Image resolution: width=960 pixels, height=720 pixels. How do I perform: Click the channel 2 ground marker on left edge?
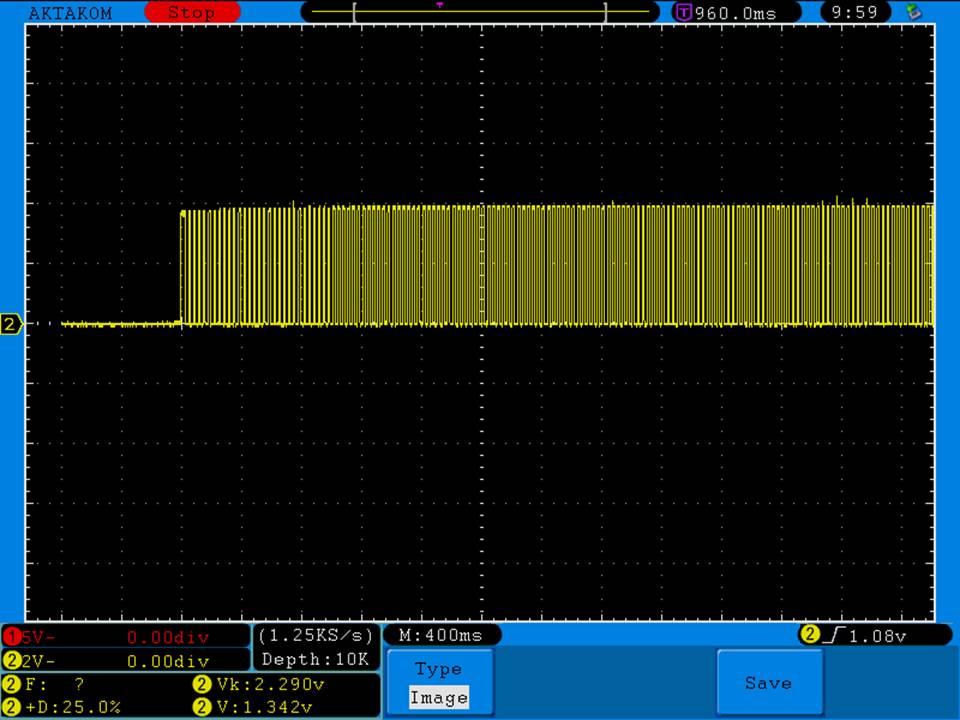[12, 324]
